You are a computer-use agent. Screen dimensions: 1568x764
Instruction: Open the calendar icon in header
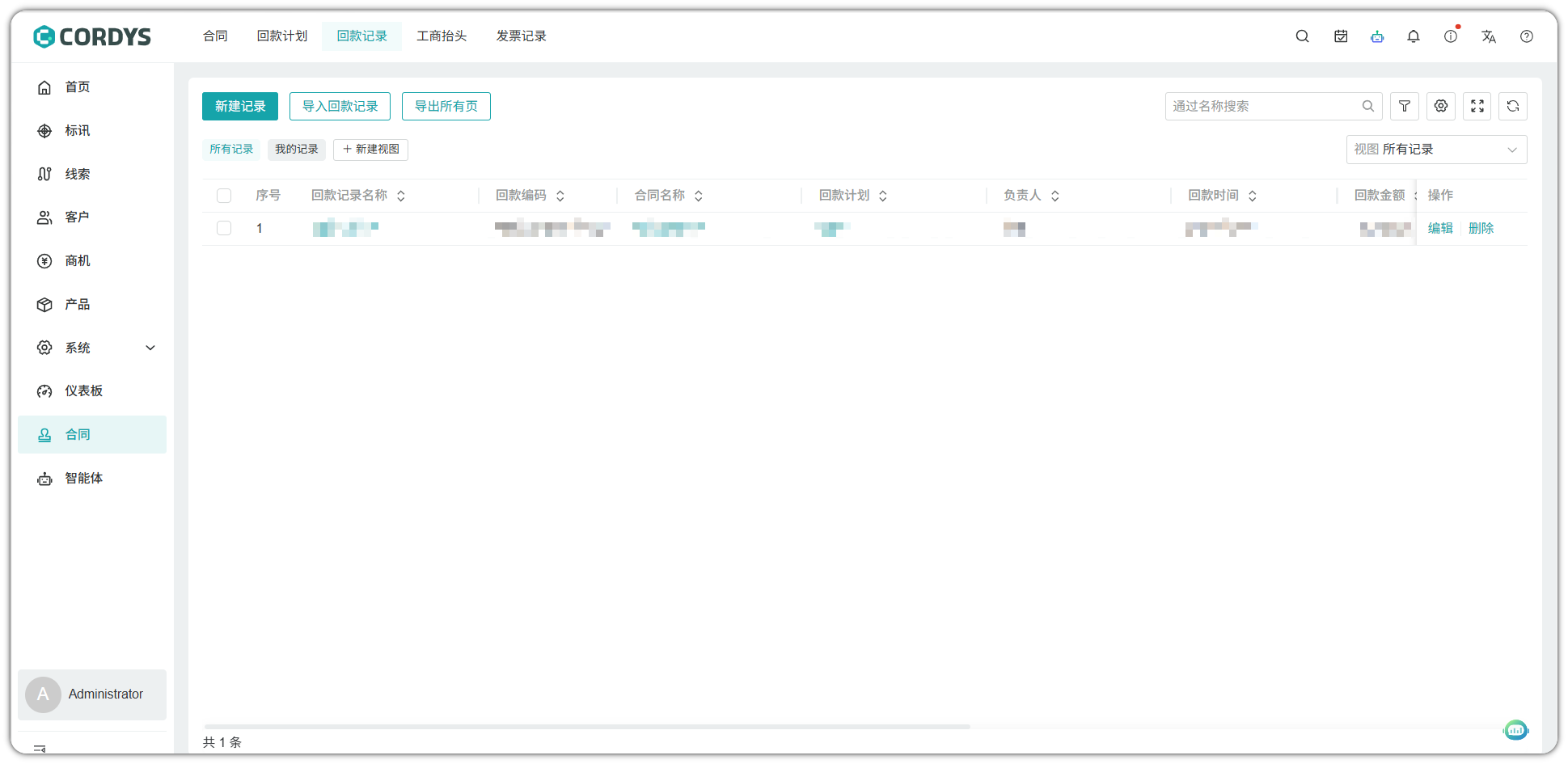tap(1341, 36)
